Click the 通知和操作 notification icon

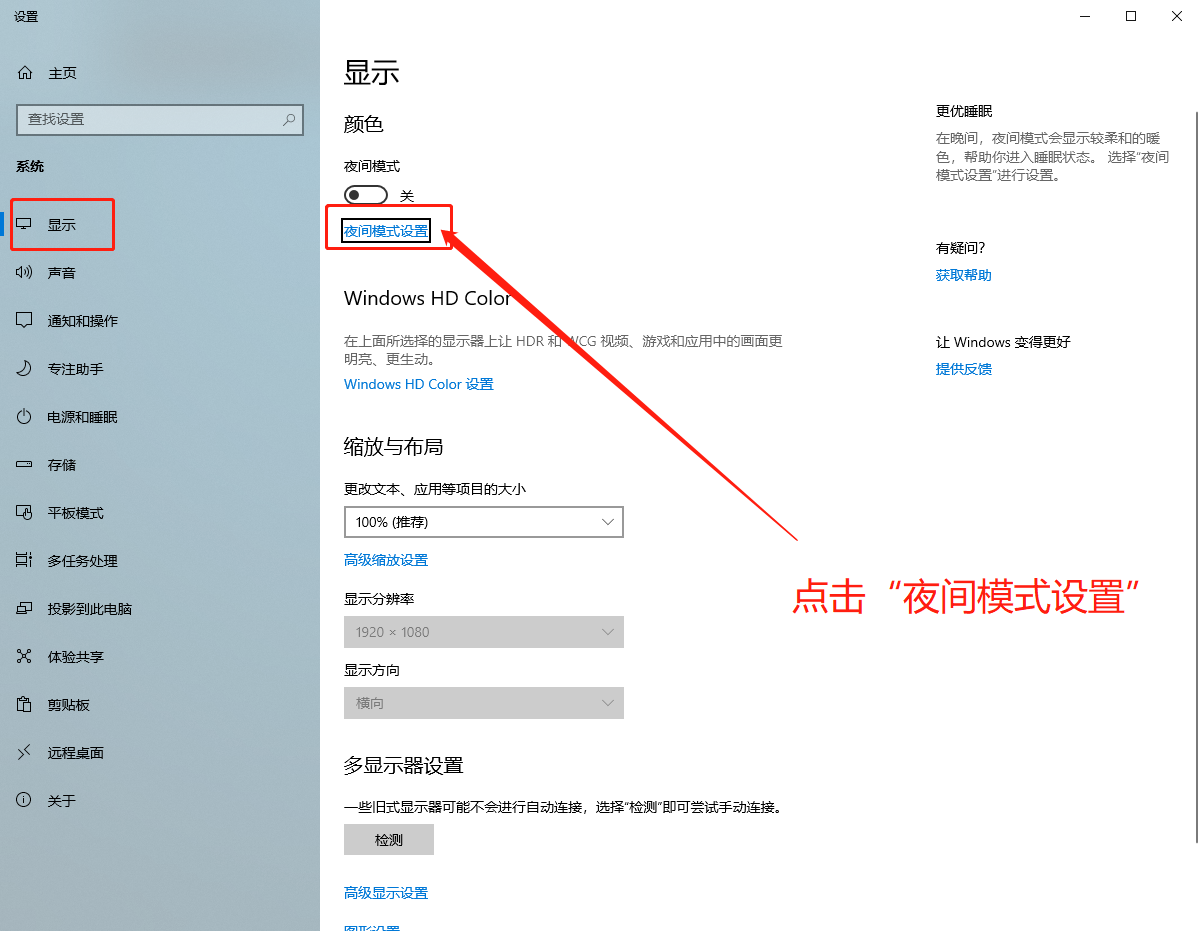click(x=25, y=321)
